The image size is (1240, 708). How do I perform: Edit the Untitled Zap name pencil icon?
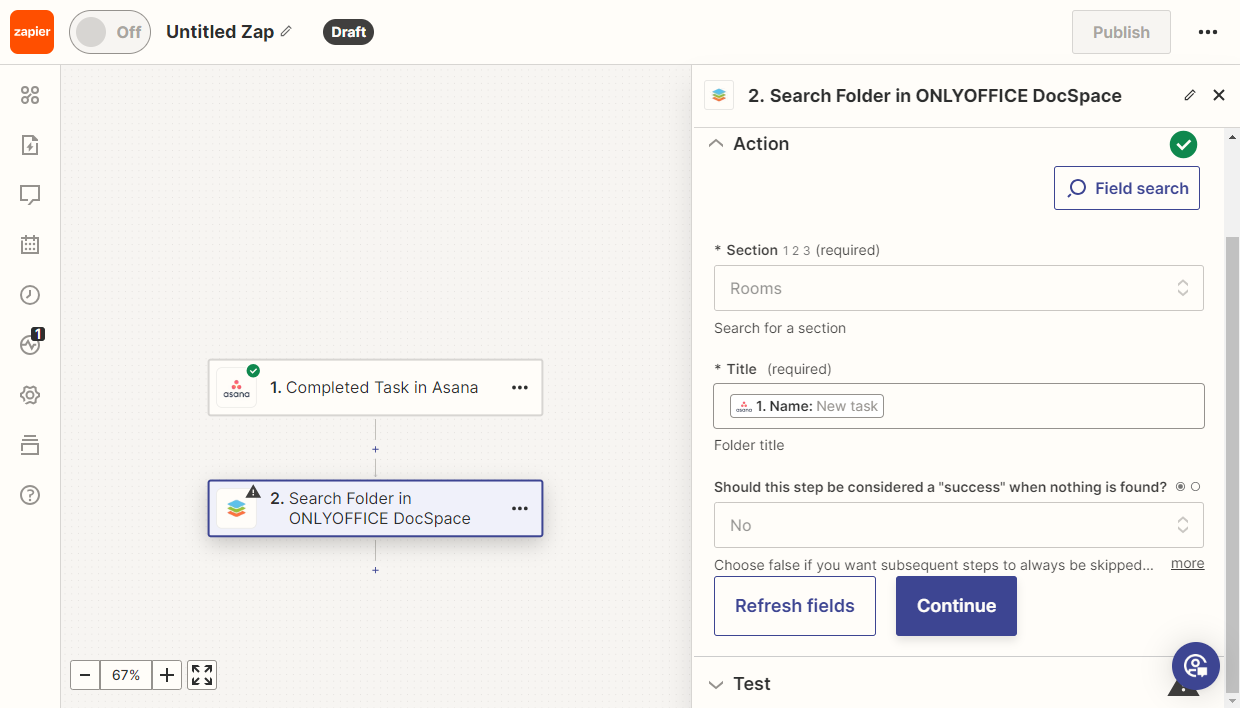point(286,32)
